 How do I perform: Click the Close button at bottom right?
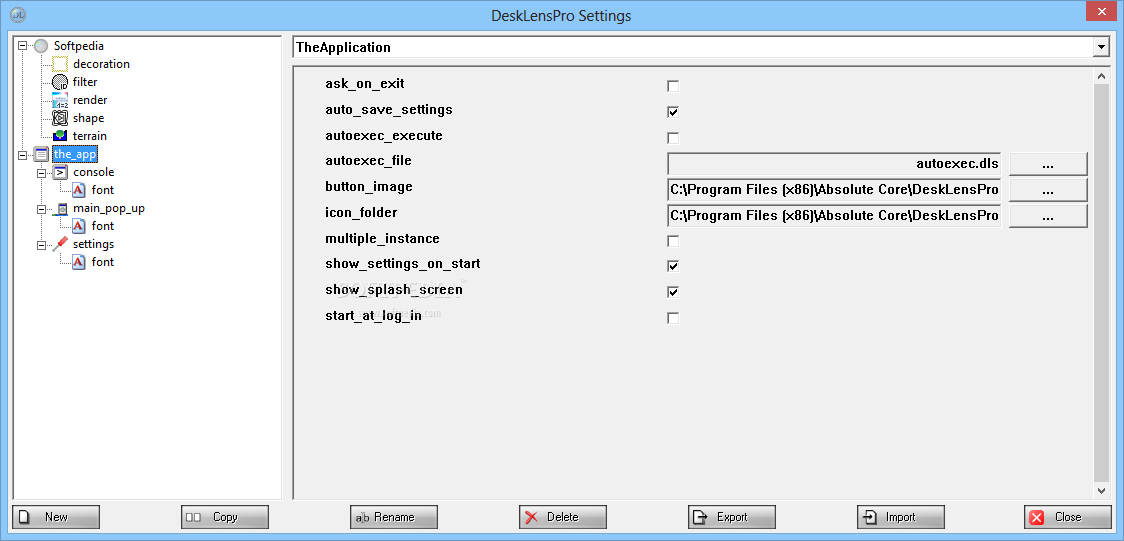(1068, 517)
